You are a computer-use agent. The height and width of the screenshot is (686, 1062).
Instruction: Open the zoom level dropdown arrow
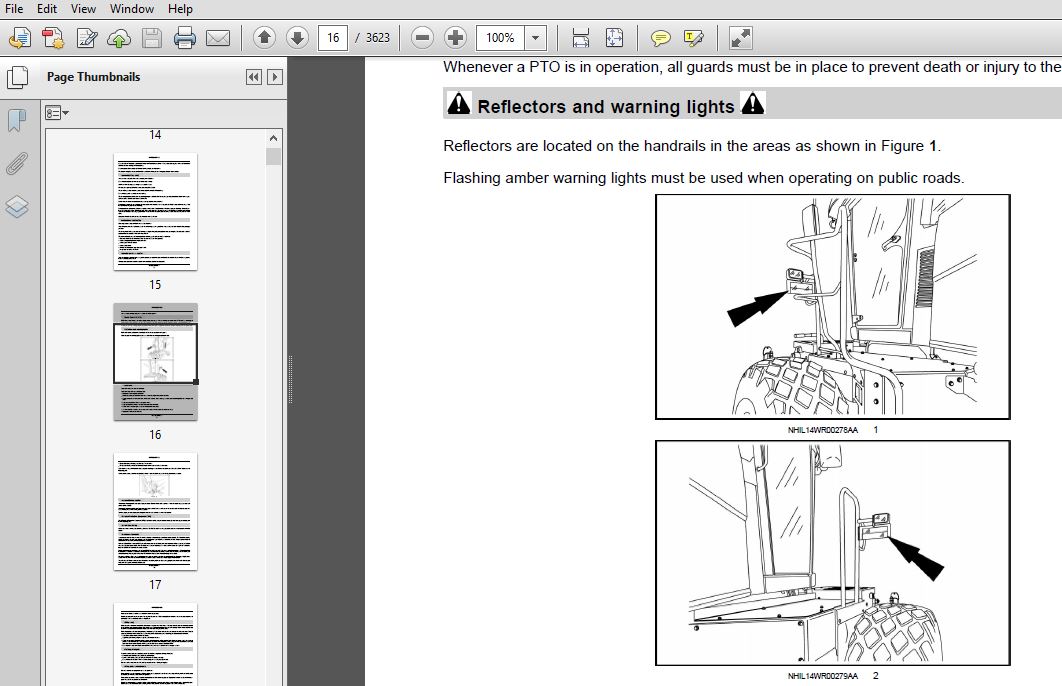(x=535, y=38)
